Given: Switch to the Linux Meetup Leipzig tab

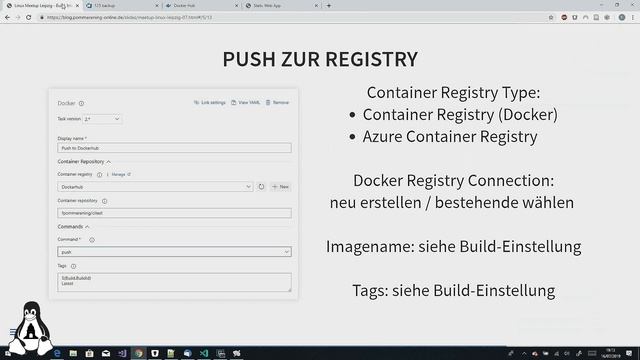Looking at the screenshot, I should point(41,6).
